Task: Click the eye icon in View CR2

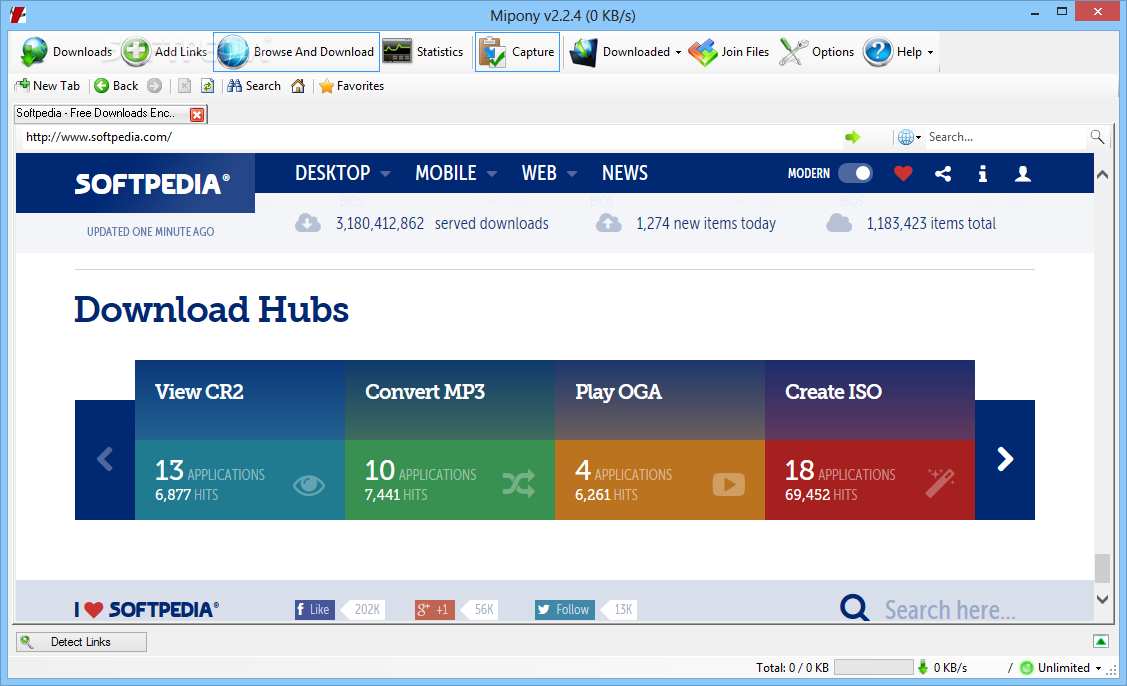Action: (x=309, y=485)
